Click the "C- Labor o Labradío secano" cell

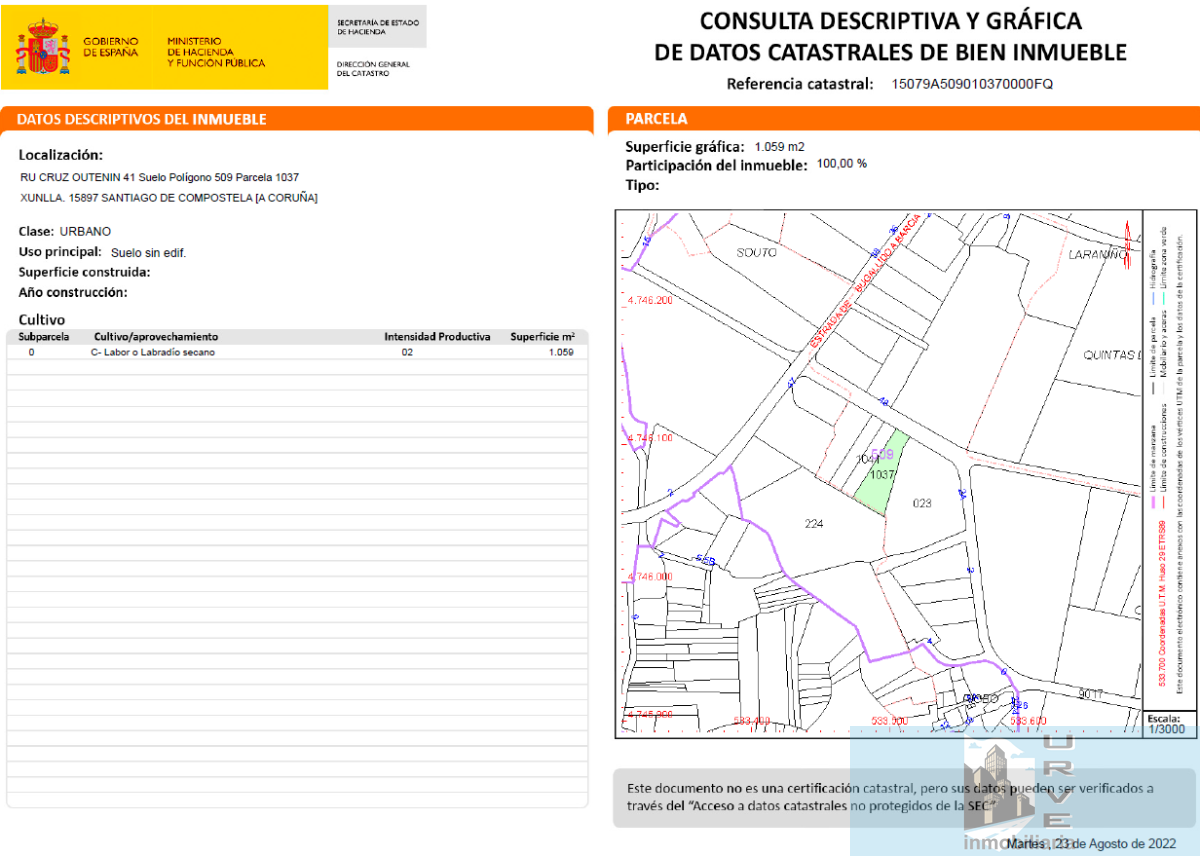153,352
